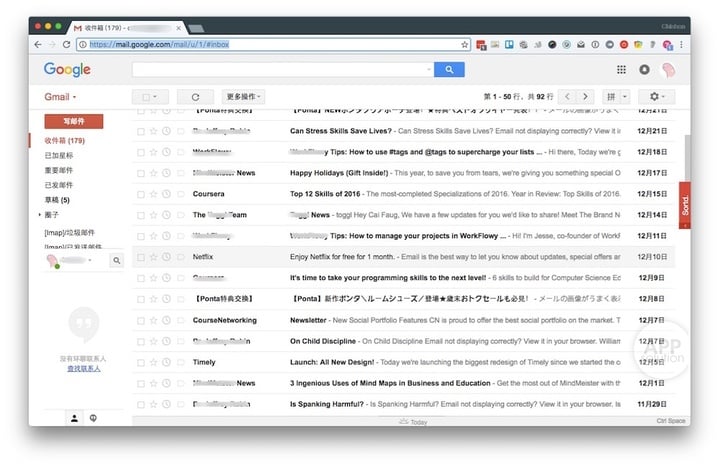Click the browser back arrow
This screenshot has height=467, width=720.
[x=38, y=45]
